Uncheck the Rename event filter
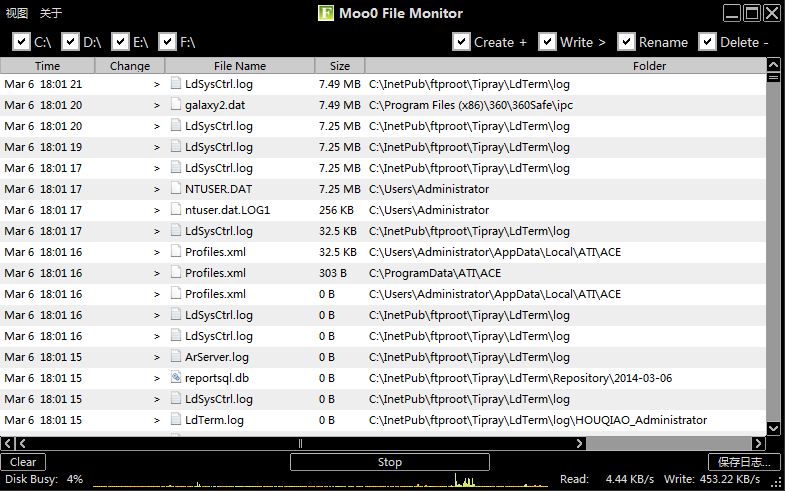 pos(626,42)
